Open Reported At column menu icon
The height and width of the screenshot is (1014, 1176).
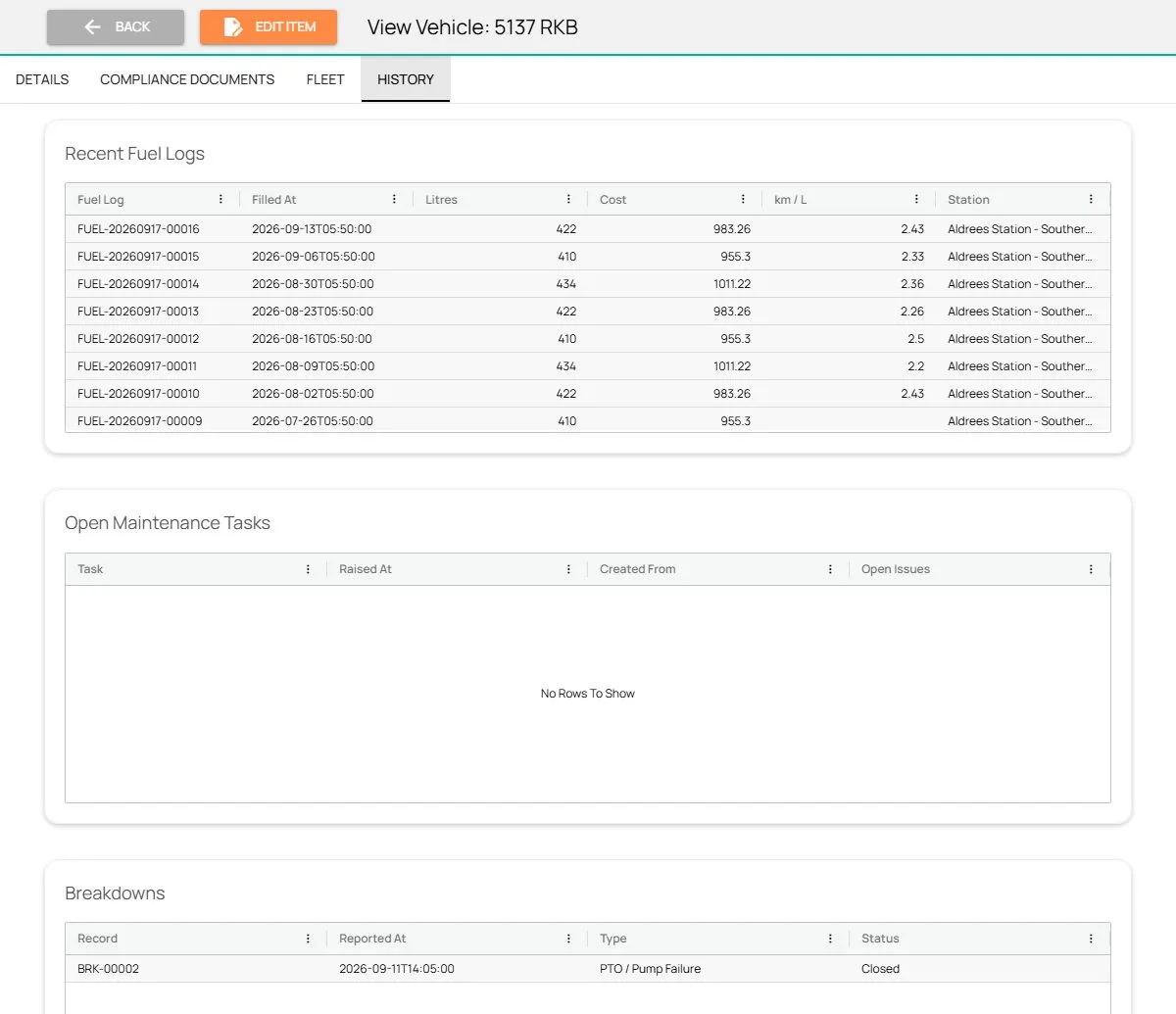[x=568, y=939]
